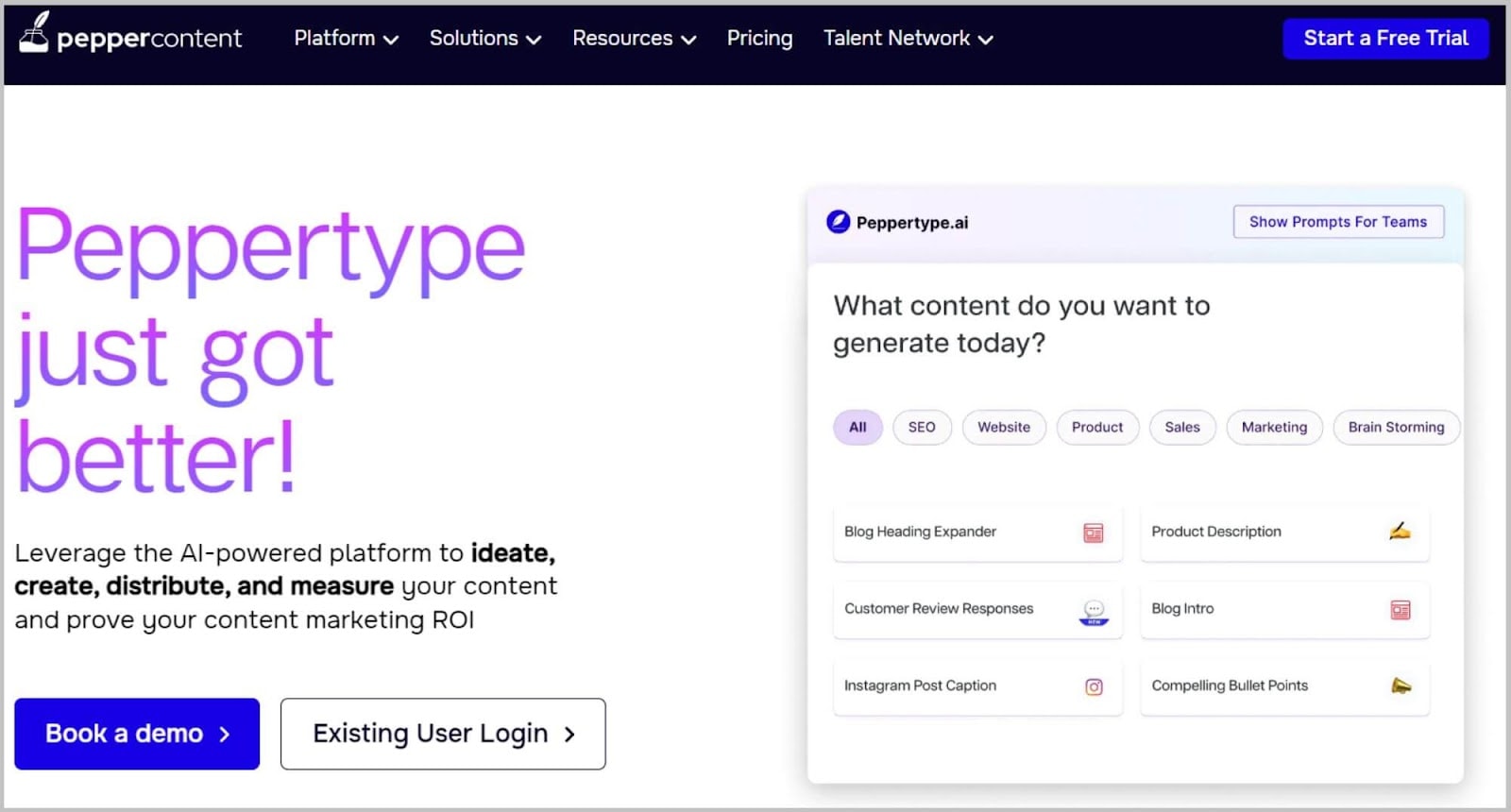The image size is (1511, 812).
Task: Click Show Prompts For Teams button
Action: (1338, 222)
